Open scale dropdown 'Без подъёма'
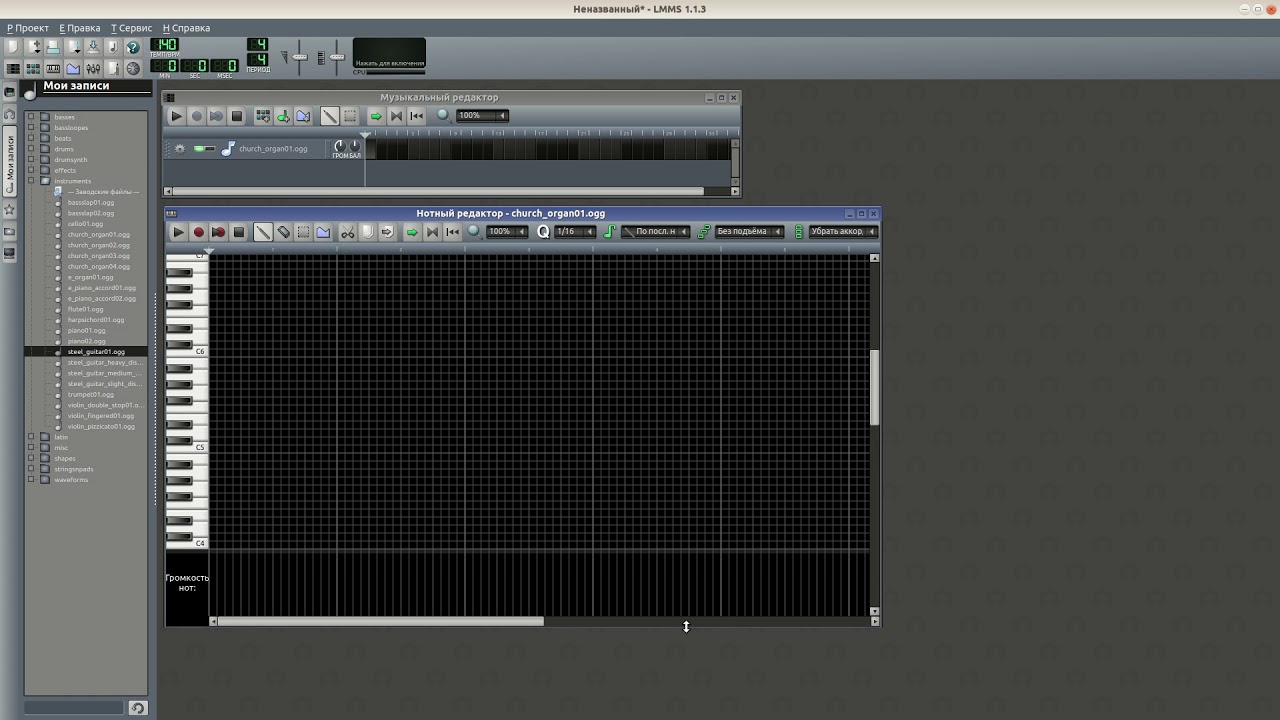 click(749, 232)
